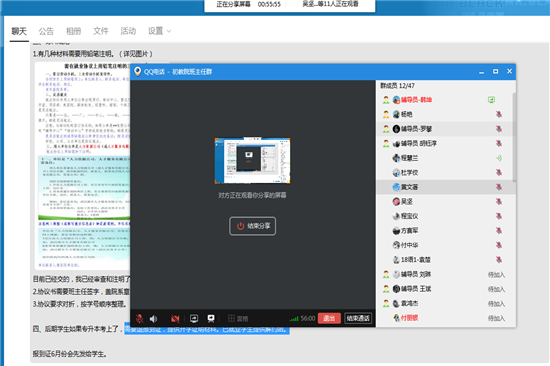This screenshot has width=550, height=366.
Task: Click the 吴坚...等11人正在观看 viewers label
Action: [330, 4]
